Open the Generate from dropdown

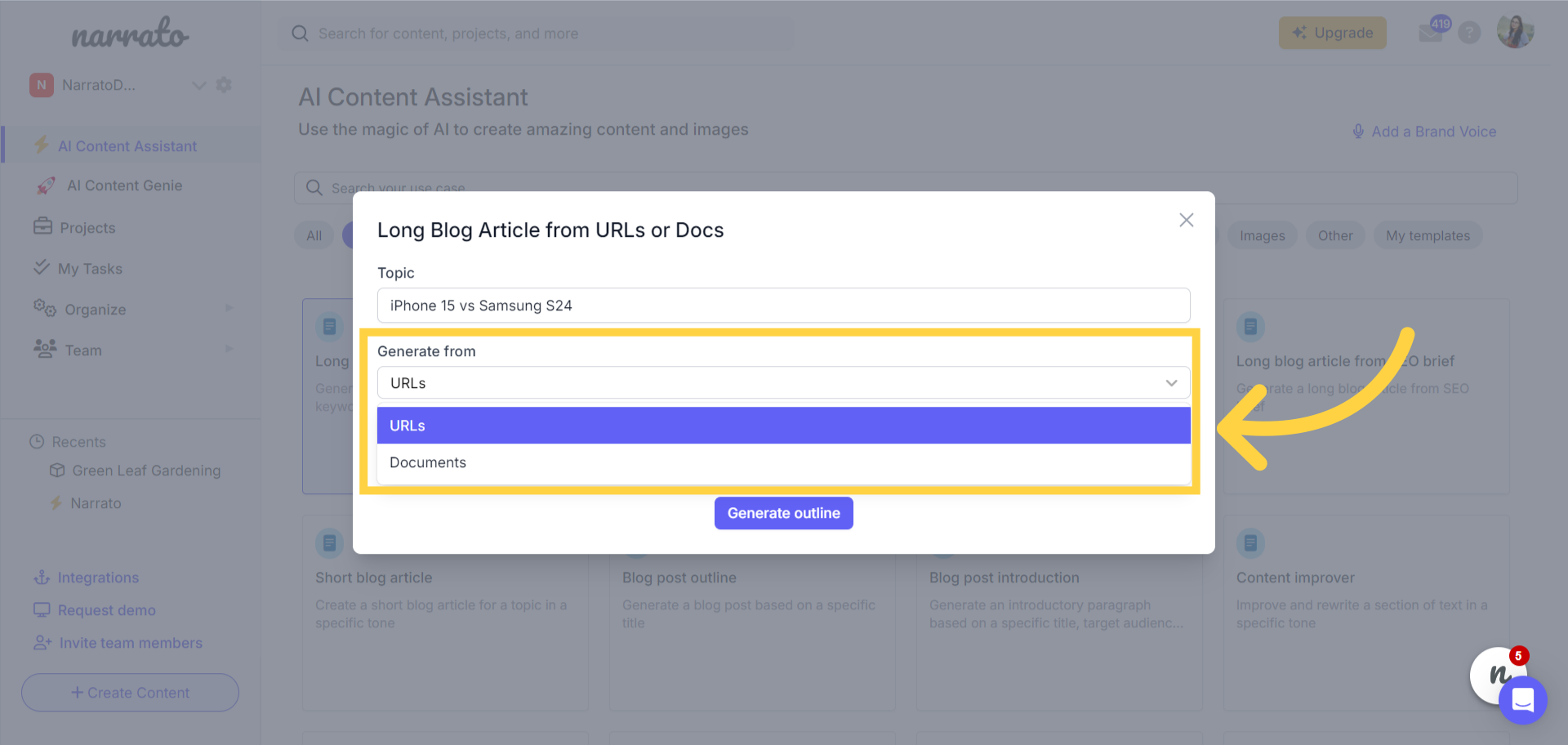coord(783,383)
